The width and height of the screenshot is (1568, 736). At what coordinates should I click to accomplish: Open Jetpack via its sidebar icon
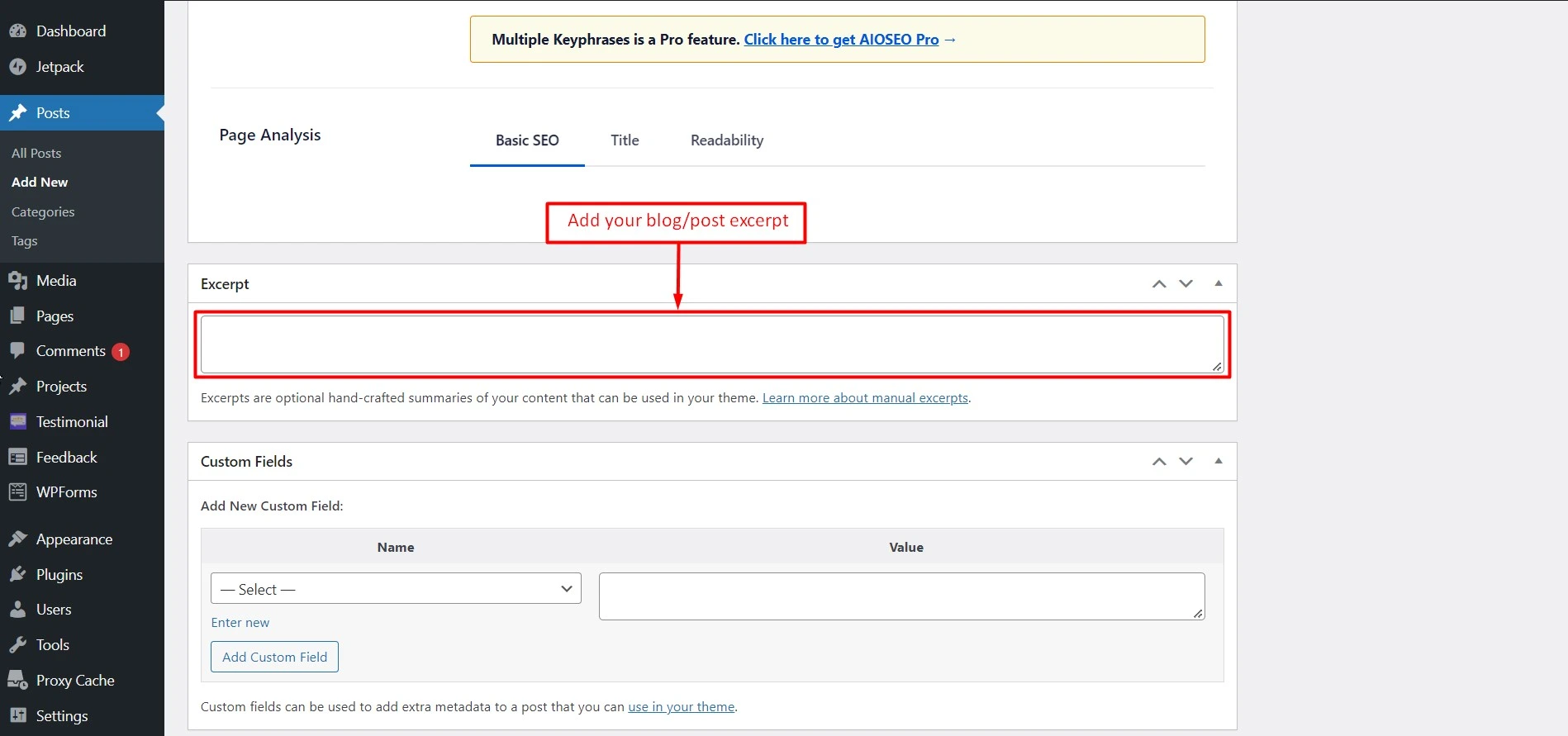pos(17,67)
